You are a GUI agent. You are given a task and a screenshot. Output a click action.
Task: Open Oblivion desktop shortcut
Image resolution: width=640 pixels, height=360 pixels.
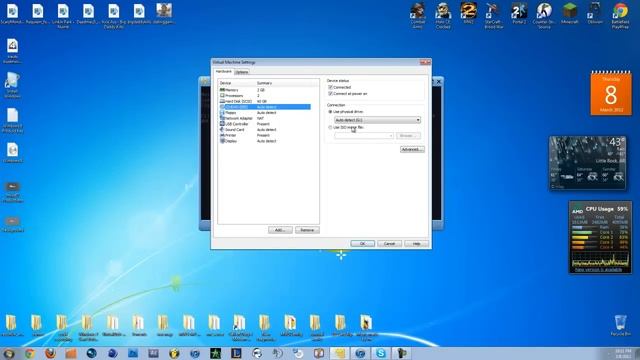point(595,14)
